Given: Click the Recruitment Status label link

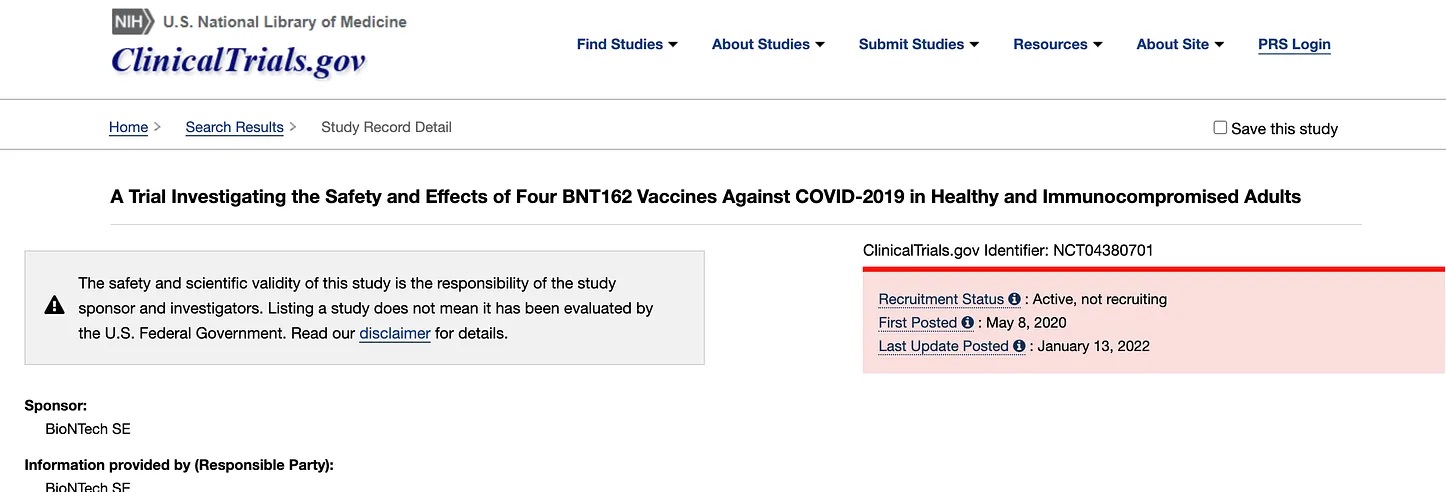Looking at the screenshot, I should [941, 299].
